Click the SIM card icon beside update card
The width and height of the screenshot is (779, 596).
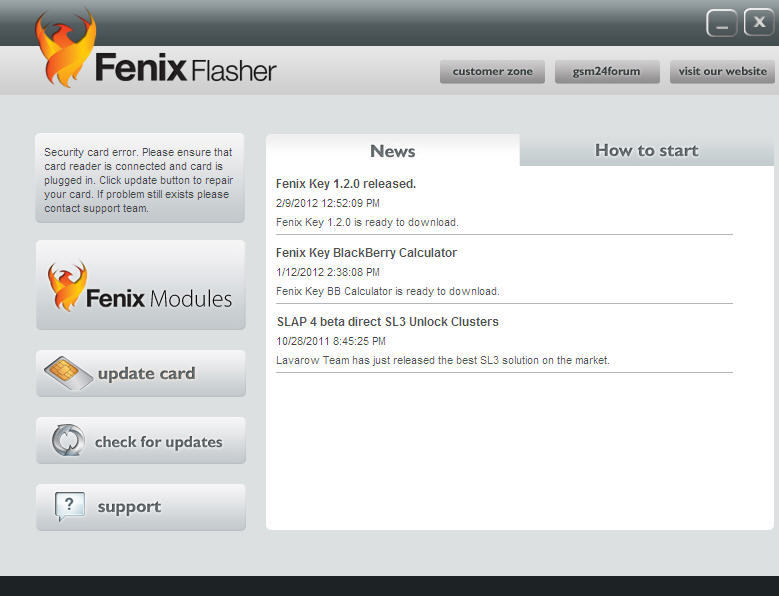[68, 374]
